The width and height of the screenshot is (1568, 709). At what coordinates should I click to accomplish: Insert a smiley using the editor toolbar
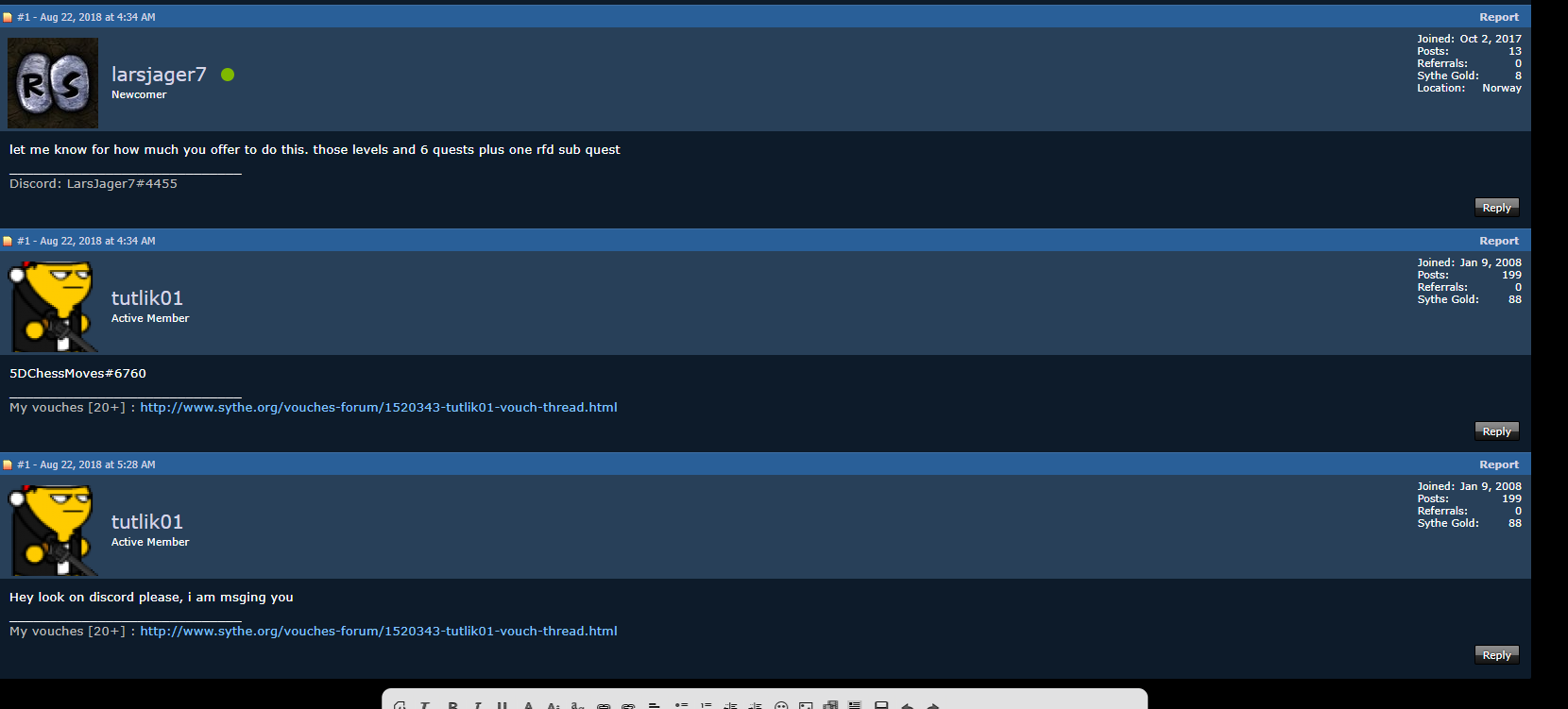point(781,705)
